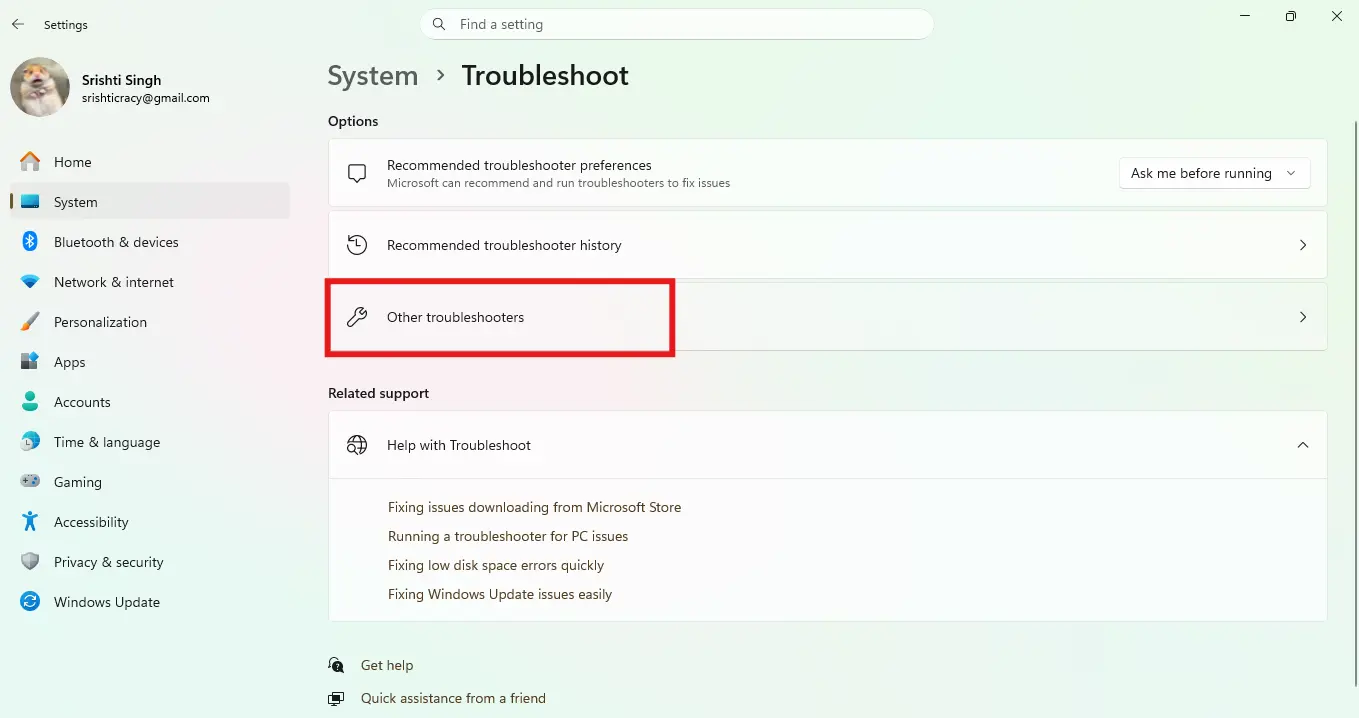This screenshot has width=1359, height=718.
Task: Select Time & language in the sidebar
Action: 107,441
